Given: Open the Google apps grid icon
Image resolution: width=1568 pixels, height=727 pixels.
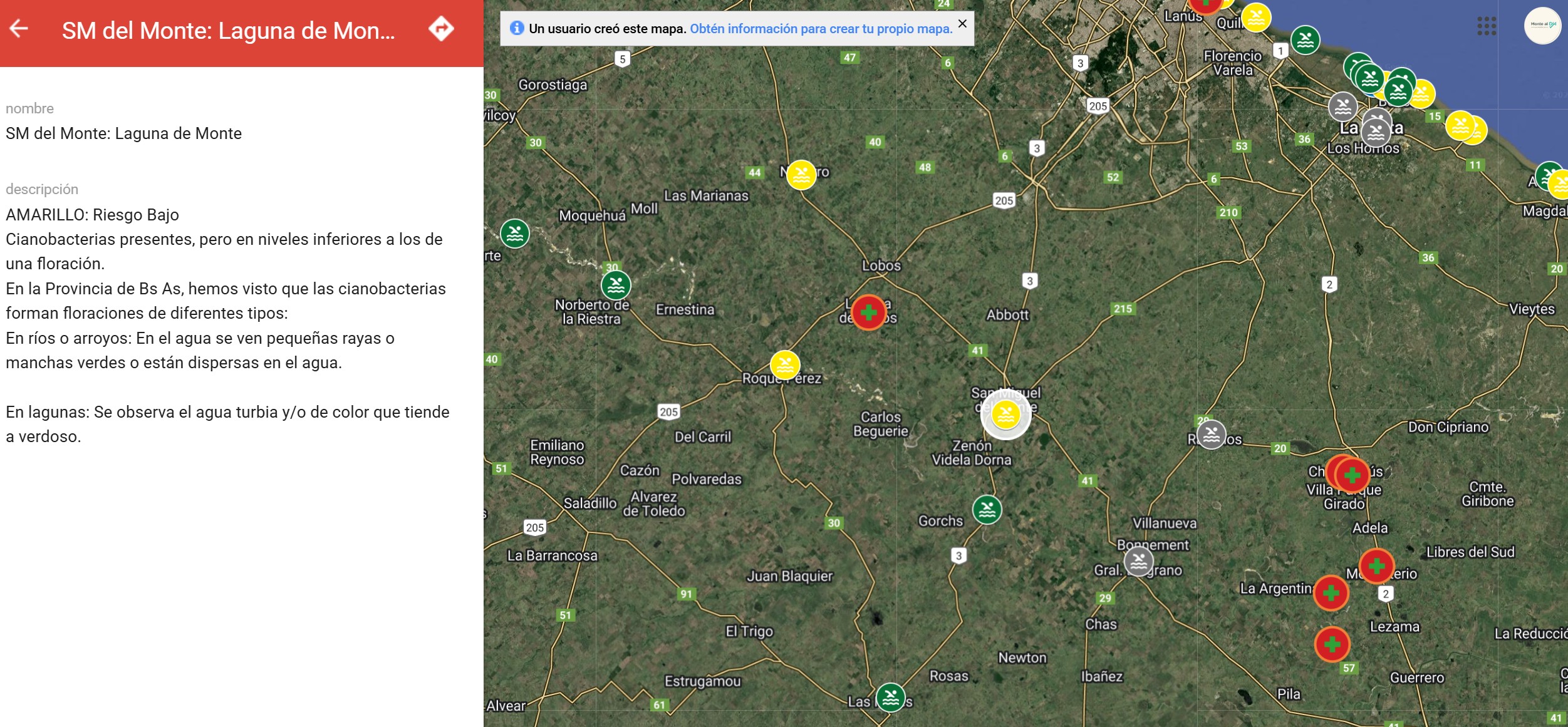Looking at the screenshot, I should pos(1486,26).
